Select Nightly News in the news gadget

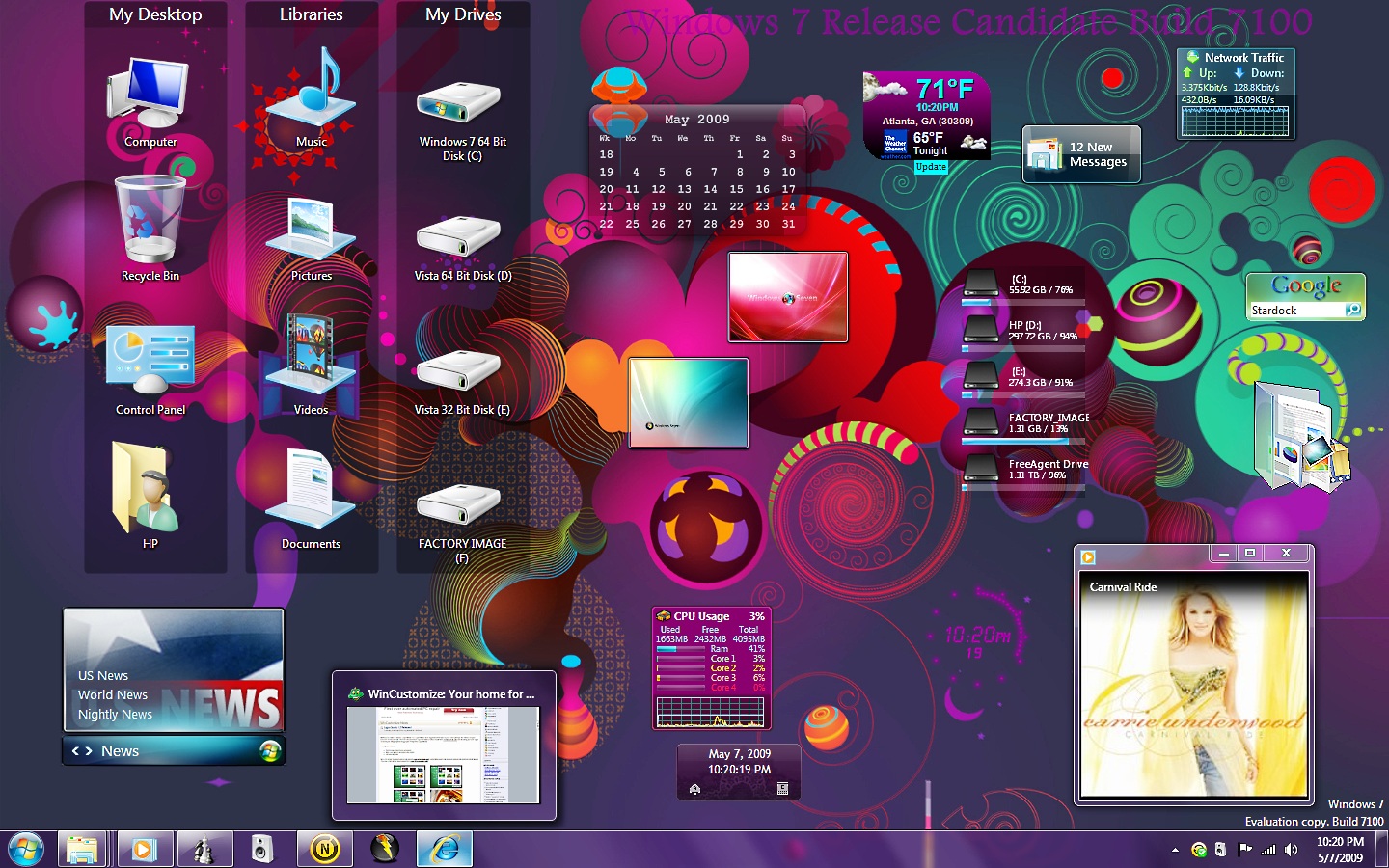(x=115, y=714)
